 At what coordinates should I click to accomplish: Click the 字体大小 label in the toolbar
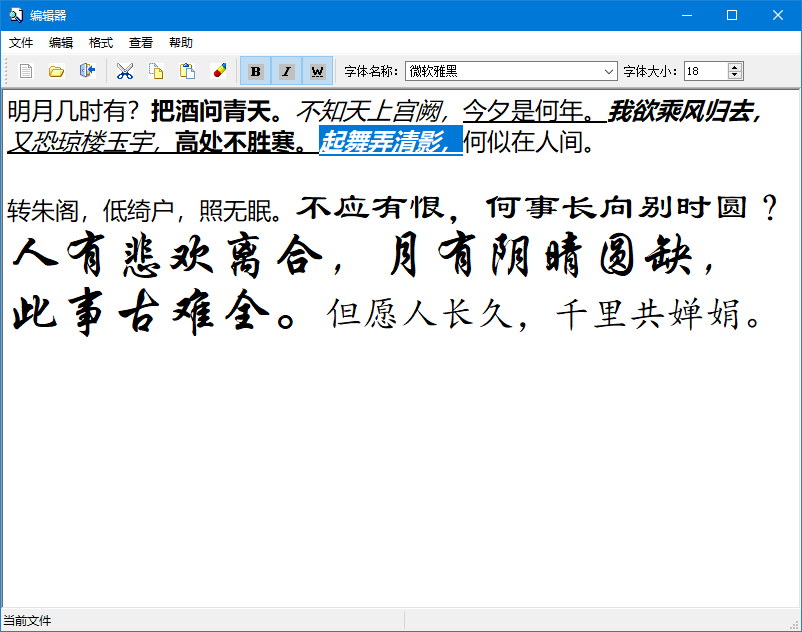pyautogui.click(x=650, y=71)
